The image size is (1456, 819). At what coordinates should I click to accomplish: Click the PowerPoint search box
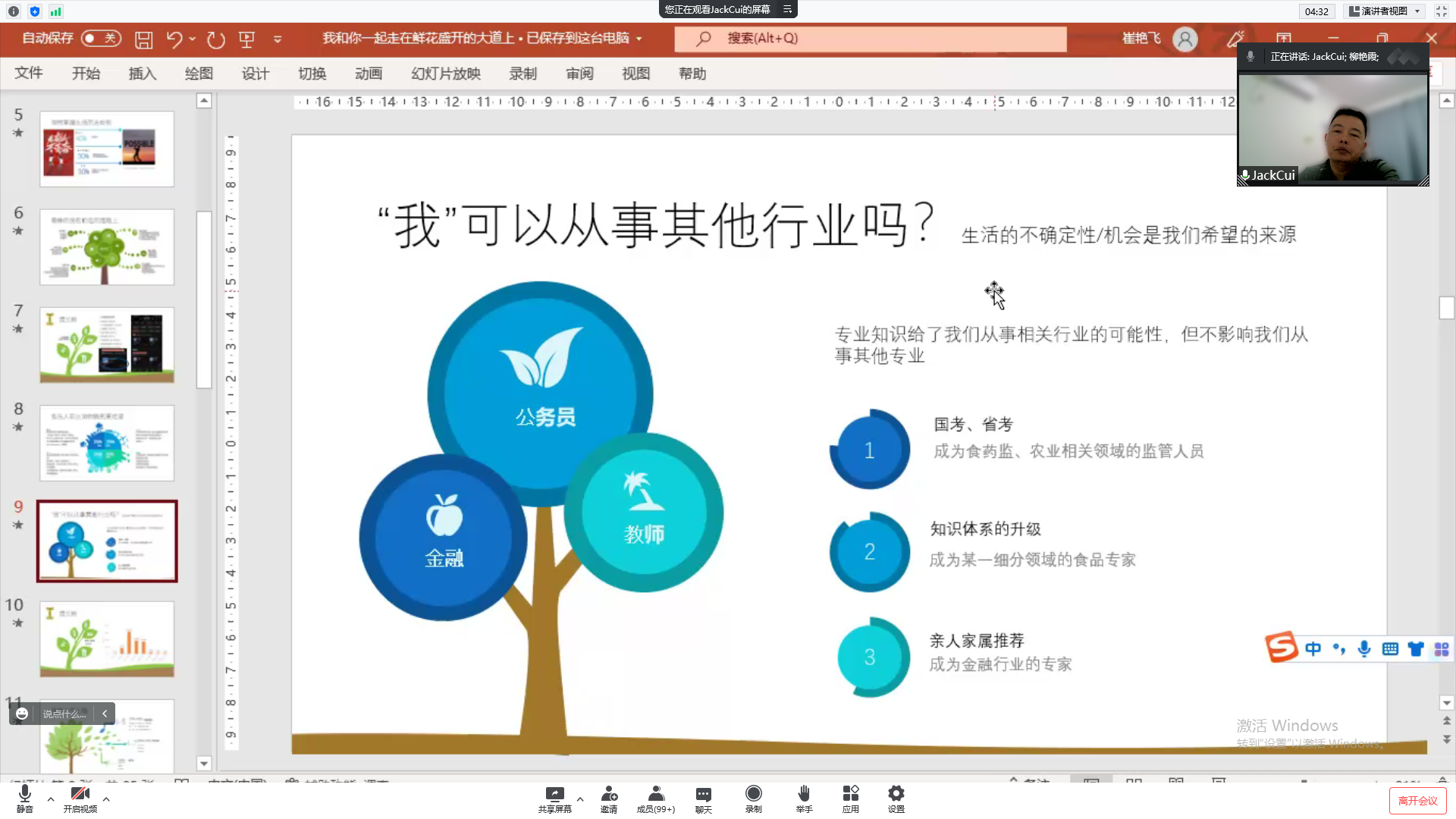tap(870, 39)
